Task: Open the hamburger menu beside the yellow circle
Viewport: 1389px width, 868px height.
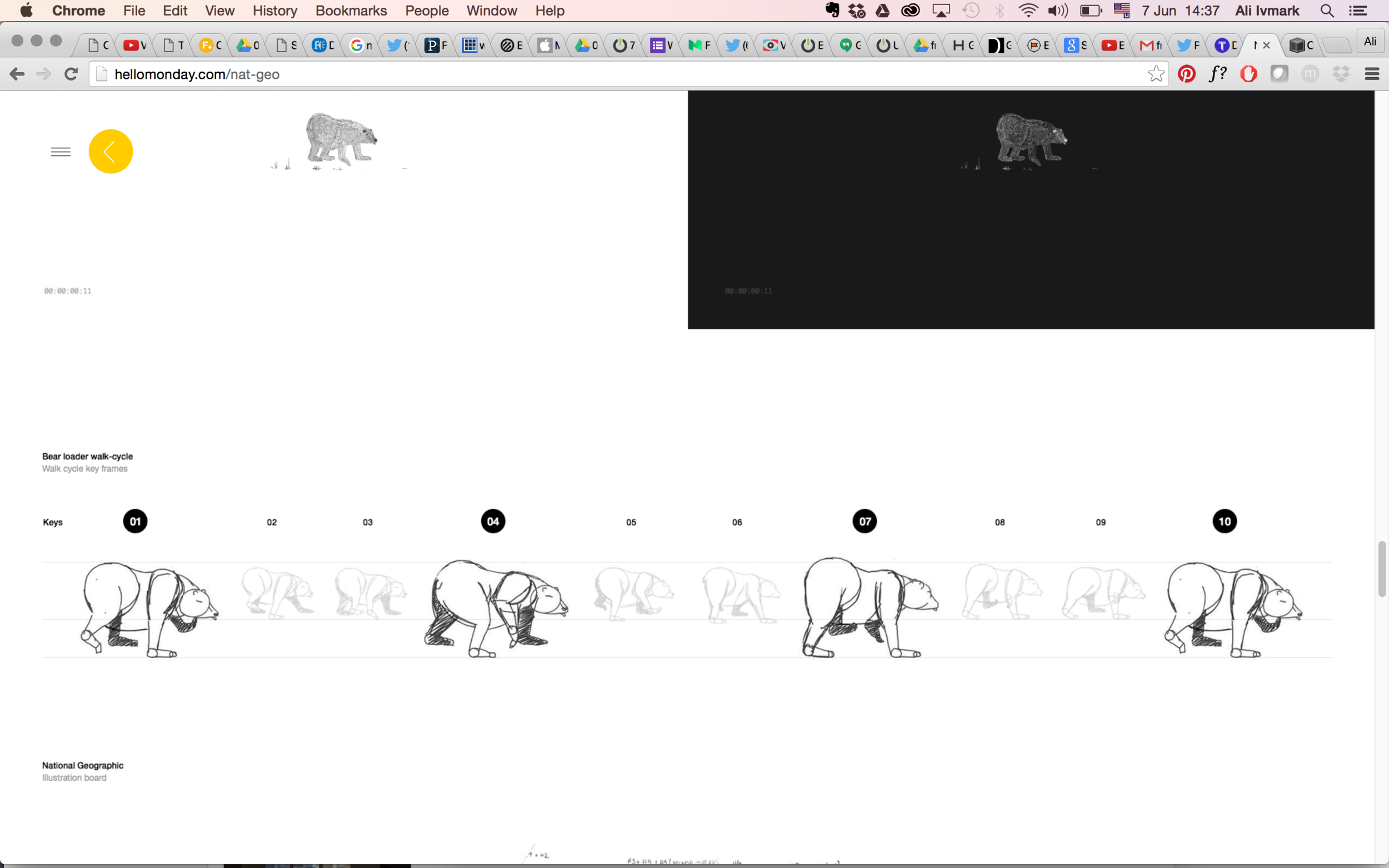Action: tap(61, 152)
